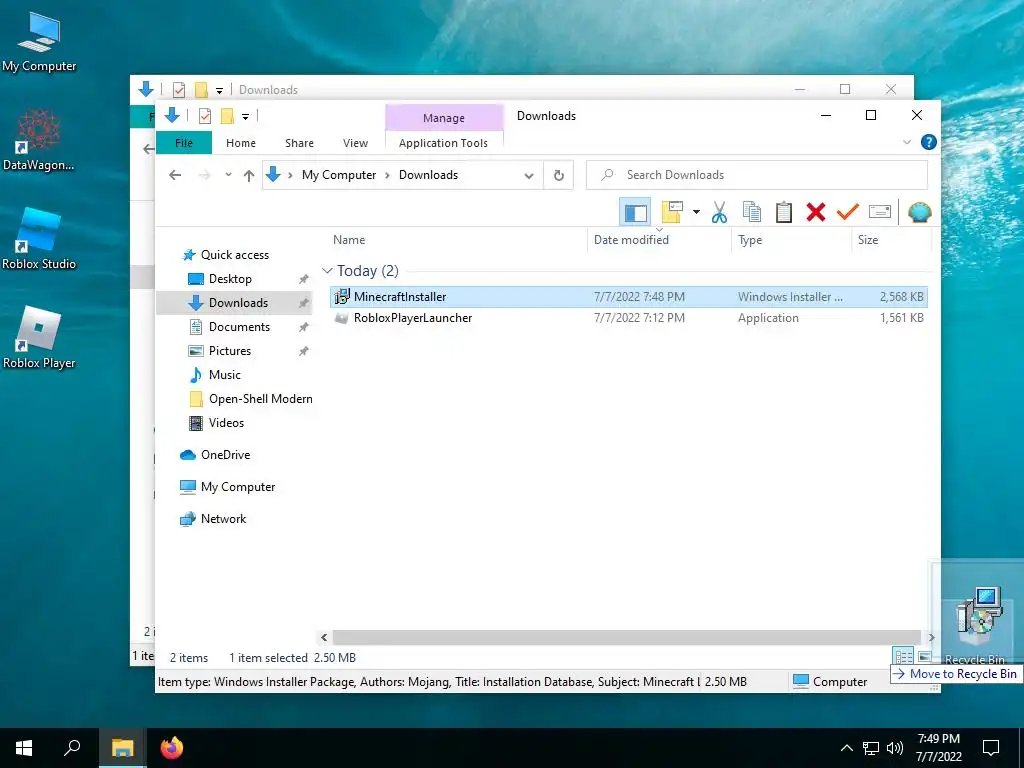The width and height of the screenshot is (1024, 768).
Task: Open the volume speaker tray icon
Action: [895, 748]
